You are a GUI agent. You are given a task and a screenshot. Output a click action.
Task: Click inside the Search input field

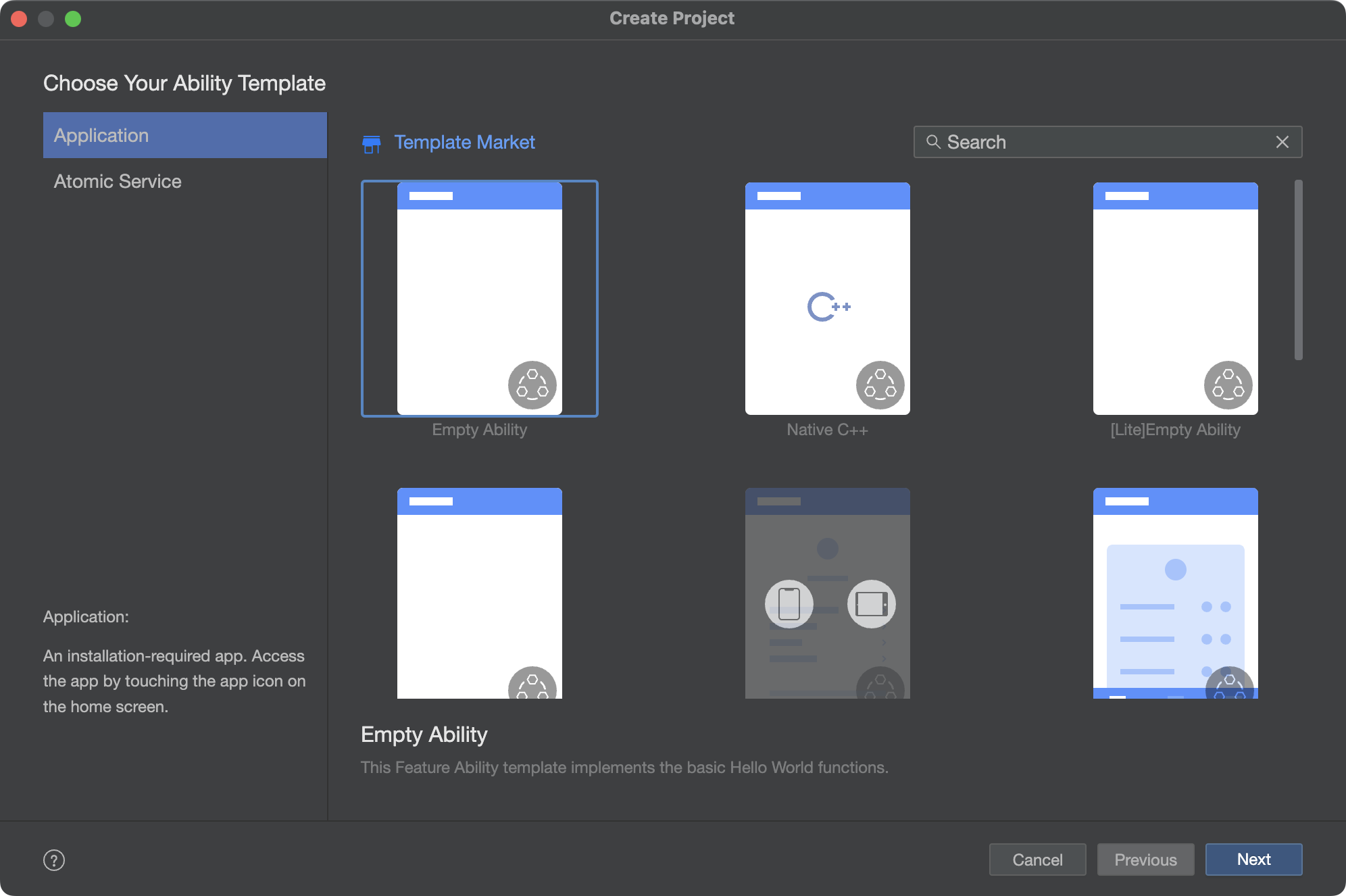point(1107,141)
